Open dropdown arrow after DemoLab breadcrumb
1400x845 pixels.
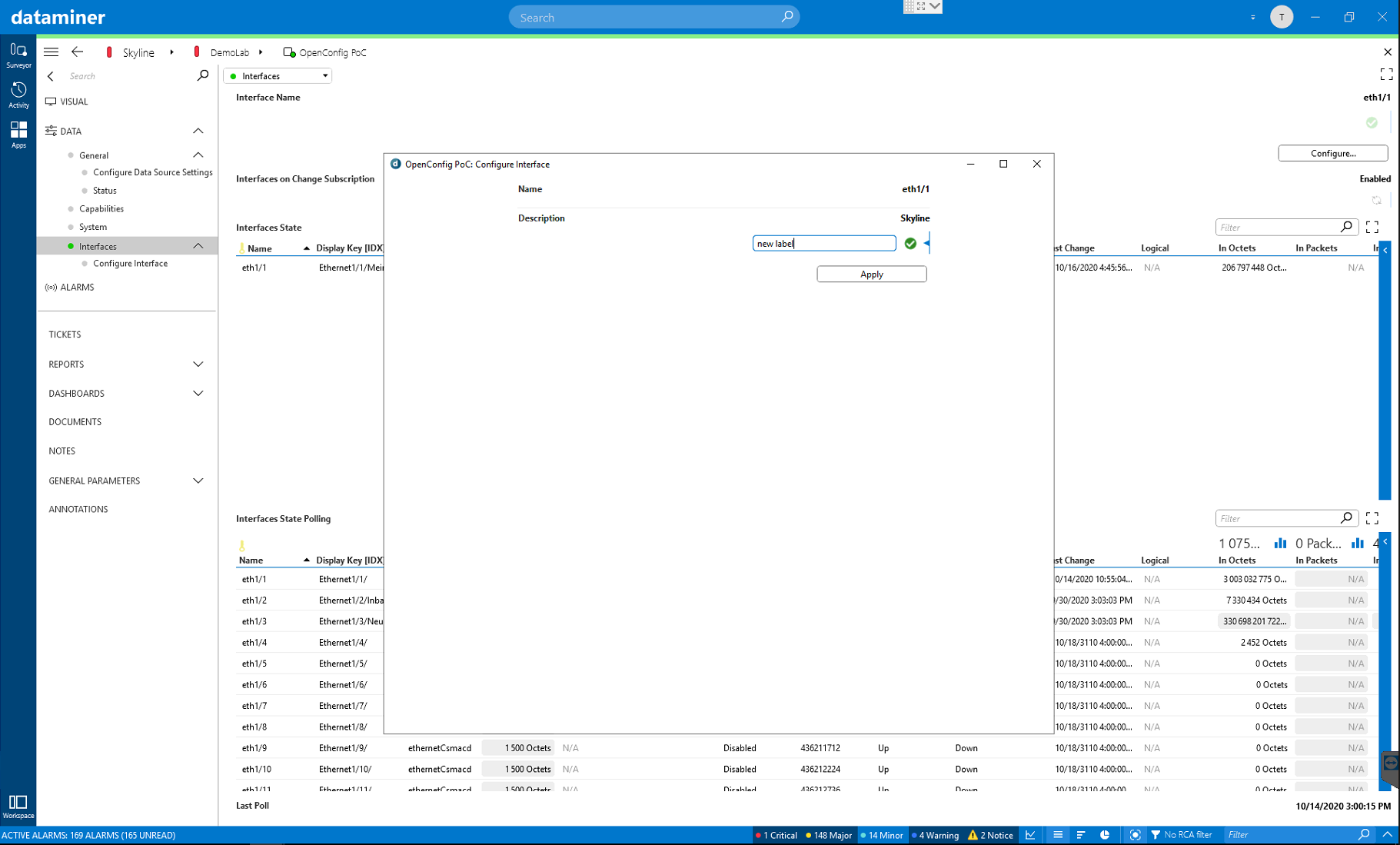tap(261, 52)
